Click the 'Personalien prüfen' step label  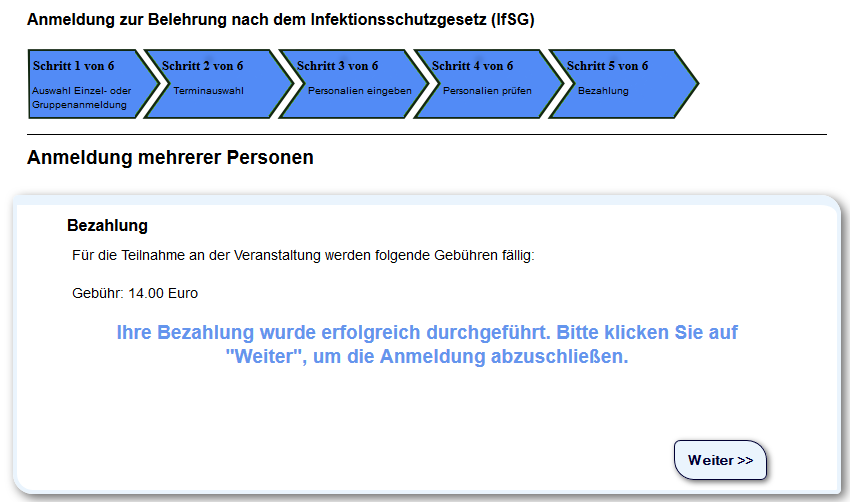click(x=488, y=91)
